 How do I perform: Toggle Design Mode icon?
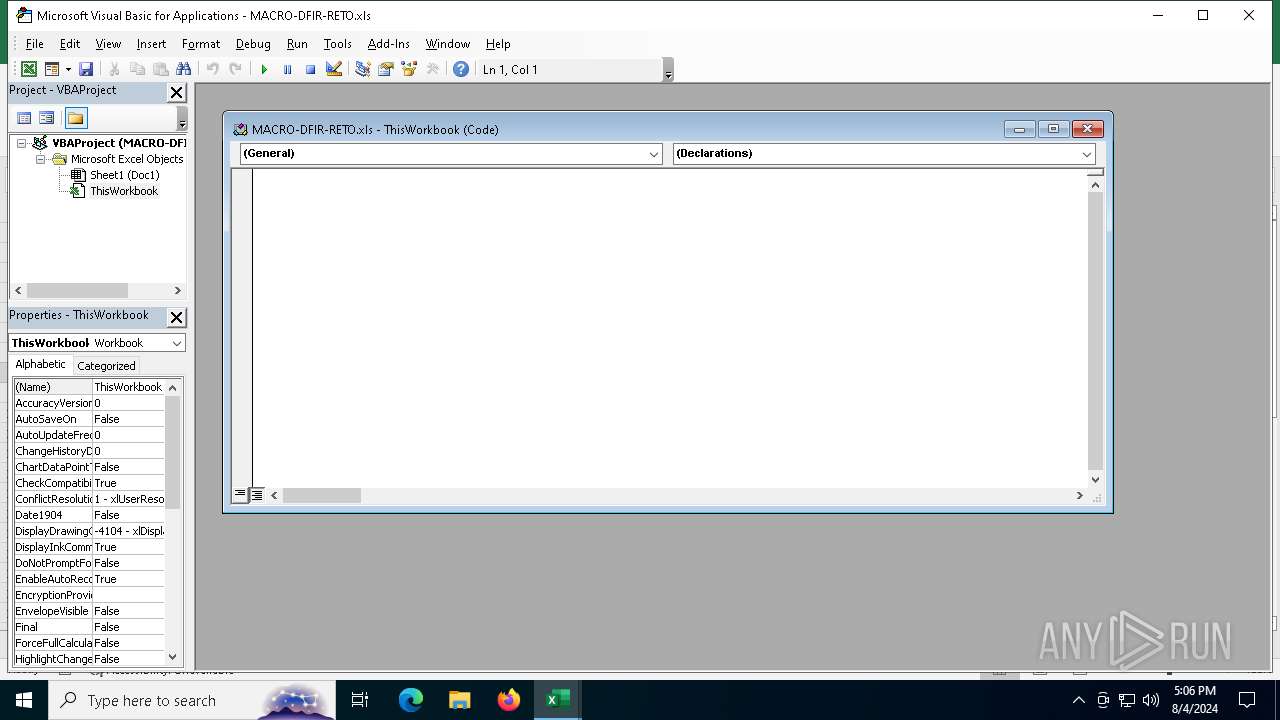334,69
